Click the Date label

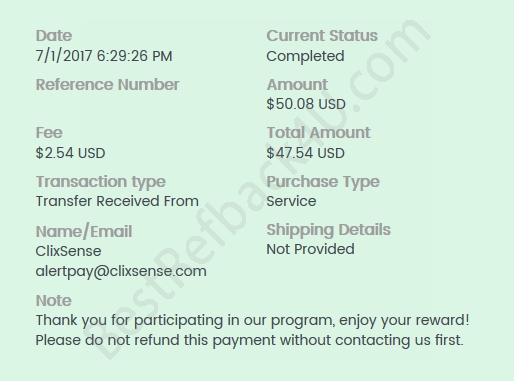tap(54, 36)
